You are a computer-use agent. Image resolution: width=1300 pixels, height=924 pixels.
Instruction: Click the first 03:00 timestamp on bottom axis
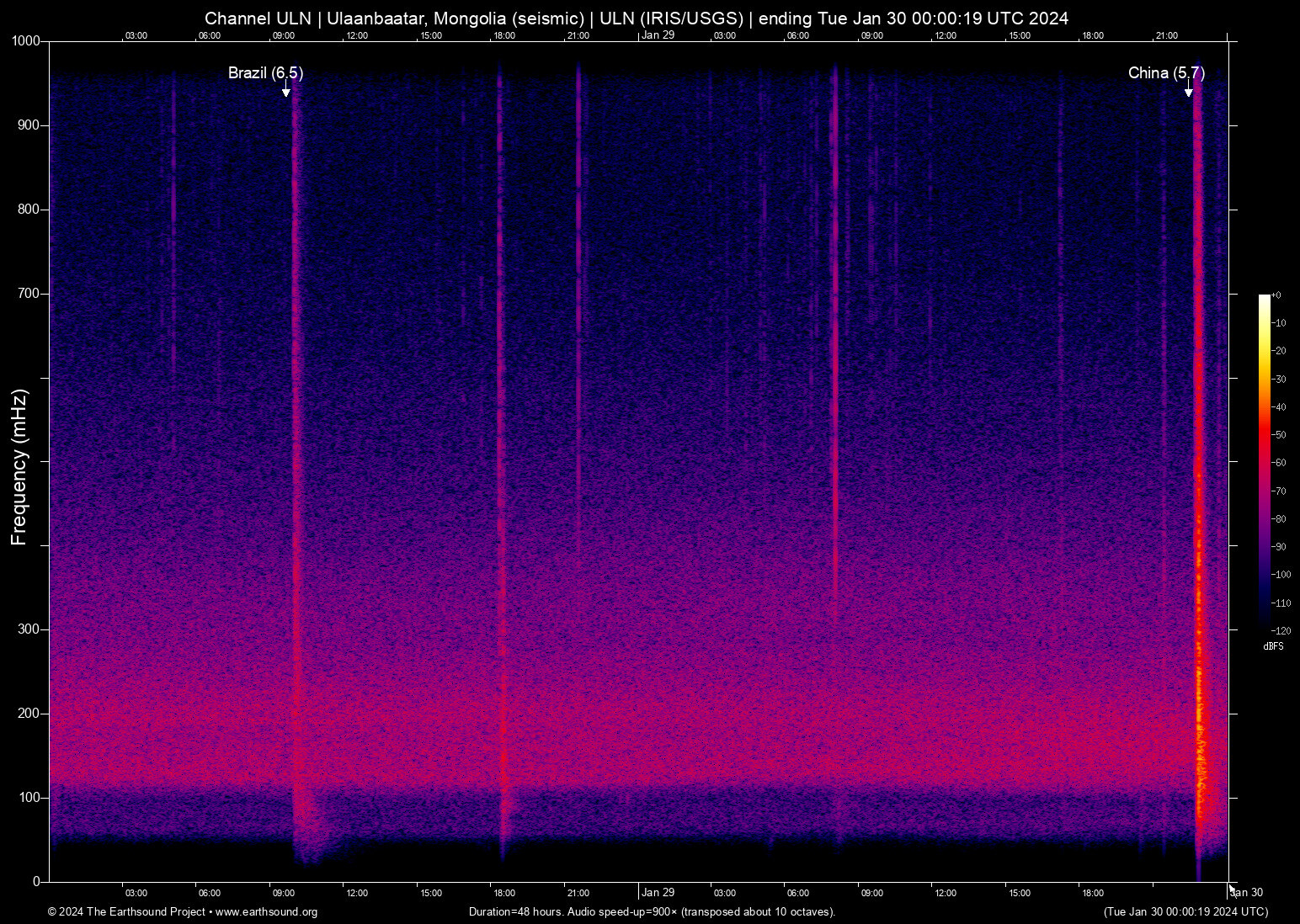pyautogui.click(x=136, y=893)
